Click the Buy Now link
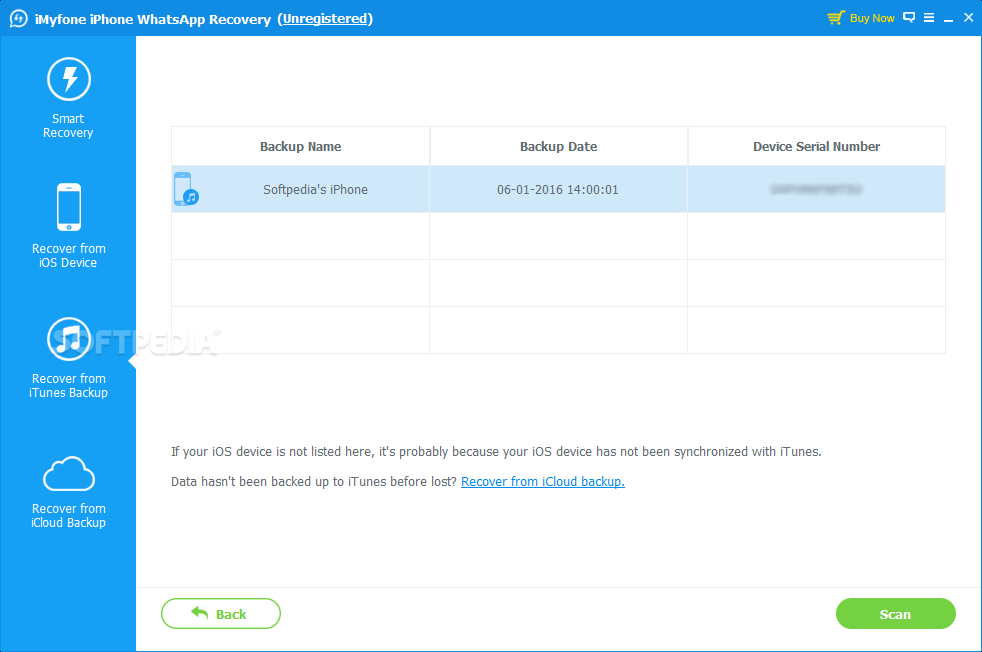This screenshot has width=982, height=652. click(872, 18)
